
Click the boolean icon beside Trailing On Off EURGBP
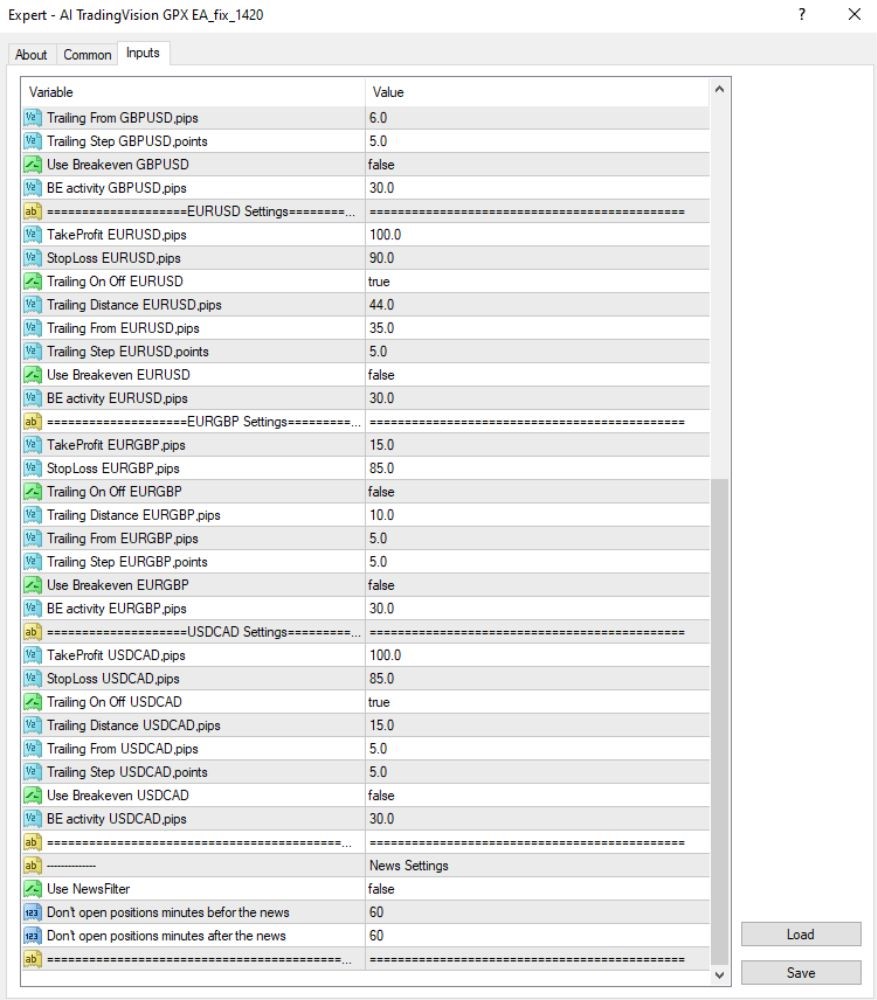[x=32, y=492]
